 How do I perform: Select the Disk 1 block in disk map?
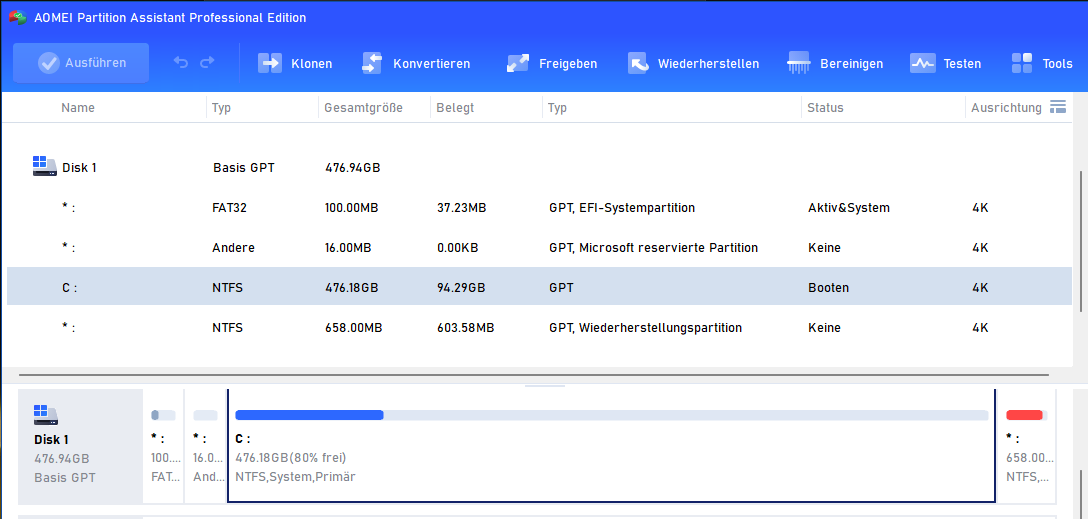pyautogui.click(x=80, y=446)
